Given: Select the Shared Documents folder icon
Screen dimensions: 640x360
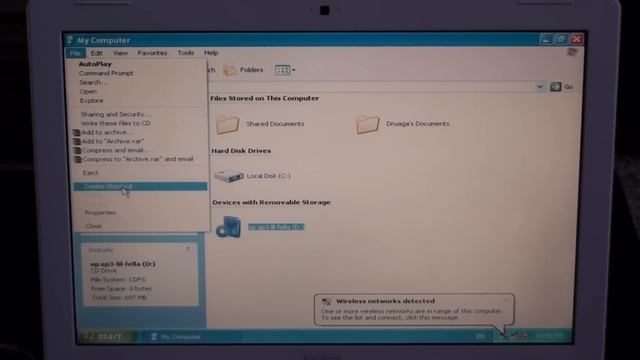Looking at the screenshot, I should click(x=227, y=124).
